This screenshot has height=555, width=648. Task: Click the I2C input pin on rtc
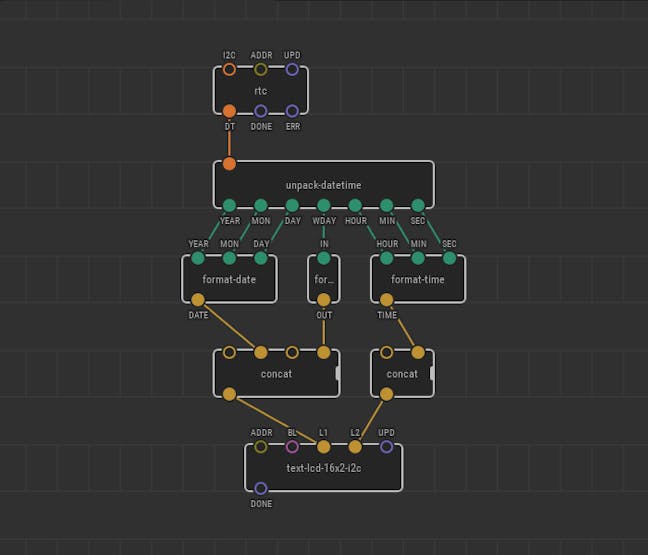229,69
